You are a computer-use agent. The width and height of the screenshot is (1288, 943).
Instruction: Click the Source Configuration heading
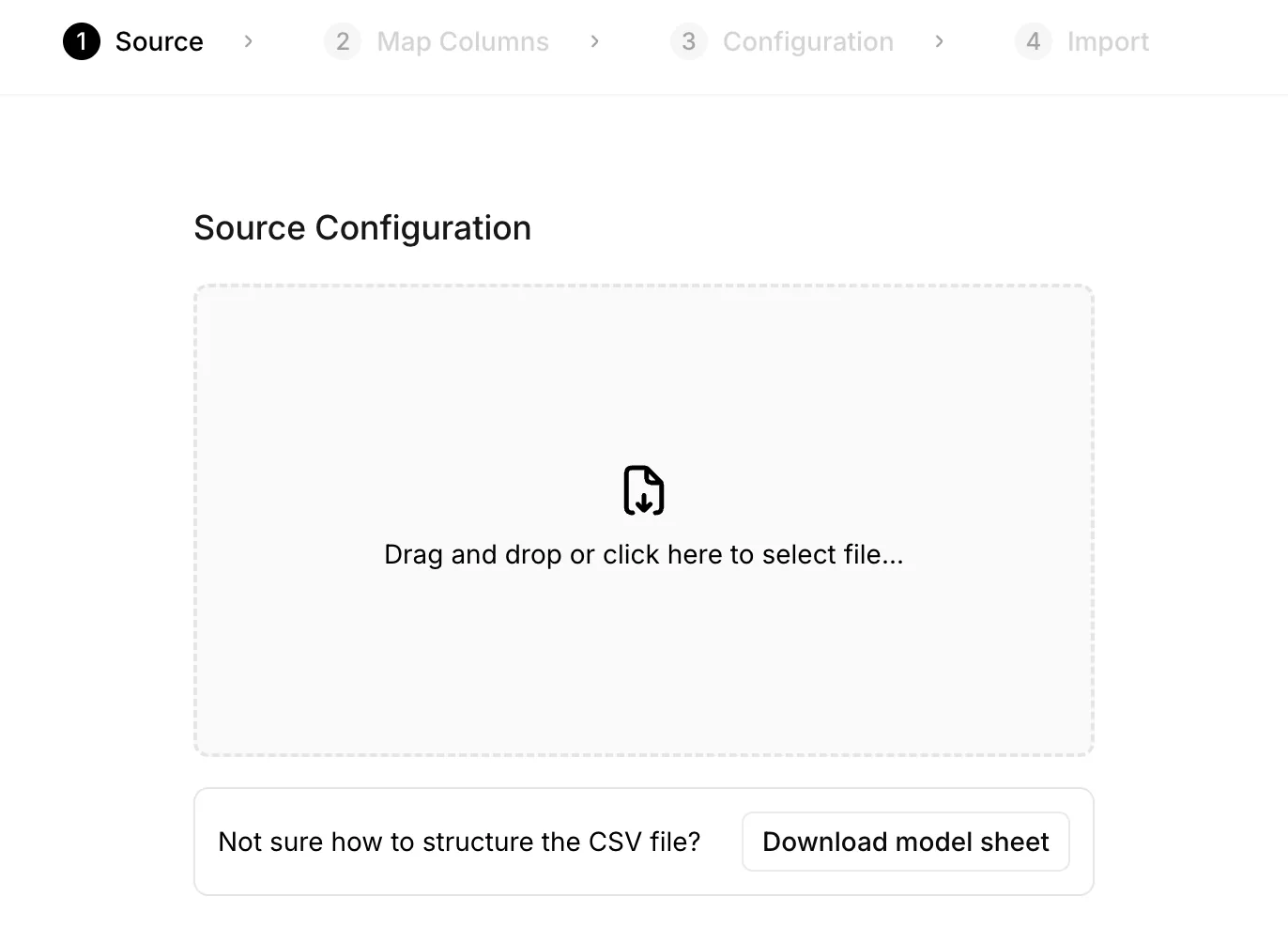[x=362, y=228]
